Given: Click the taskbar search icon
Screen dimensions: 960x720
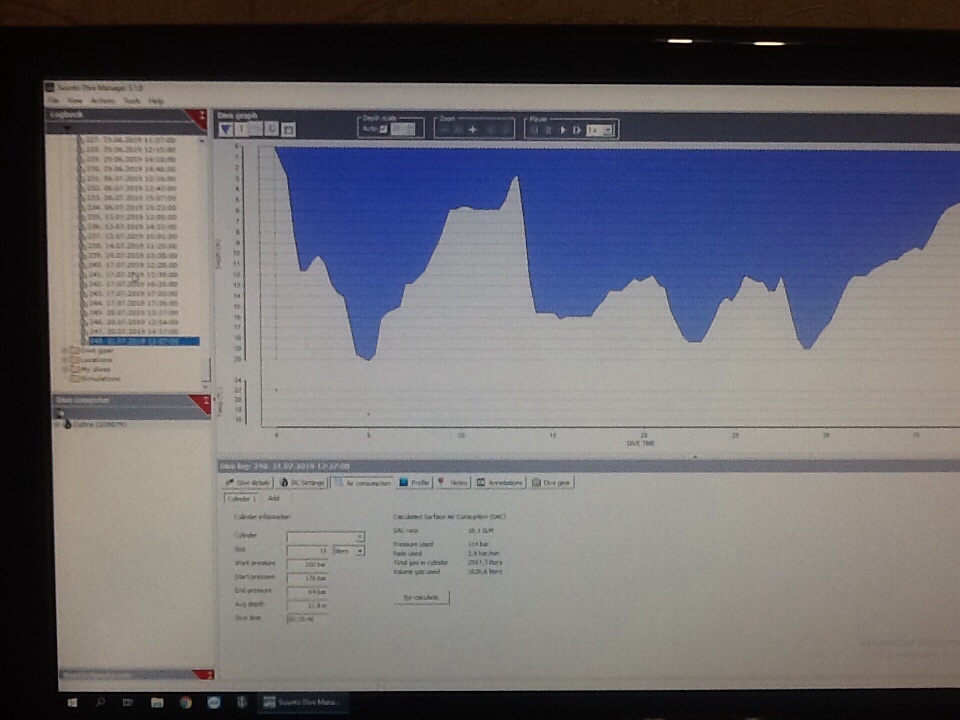Looking at the screenshot, I should tap(100, 702).
